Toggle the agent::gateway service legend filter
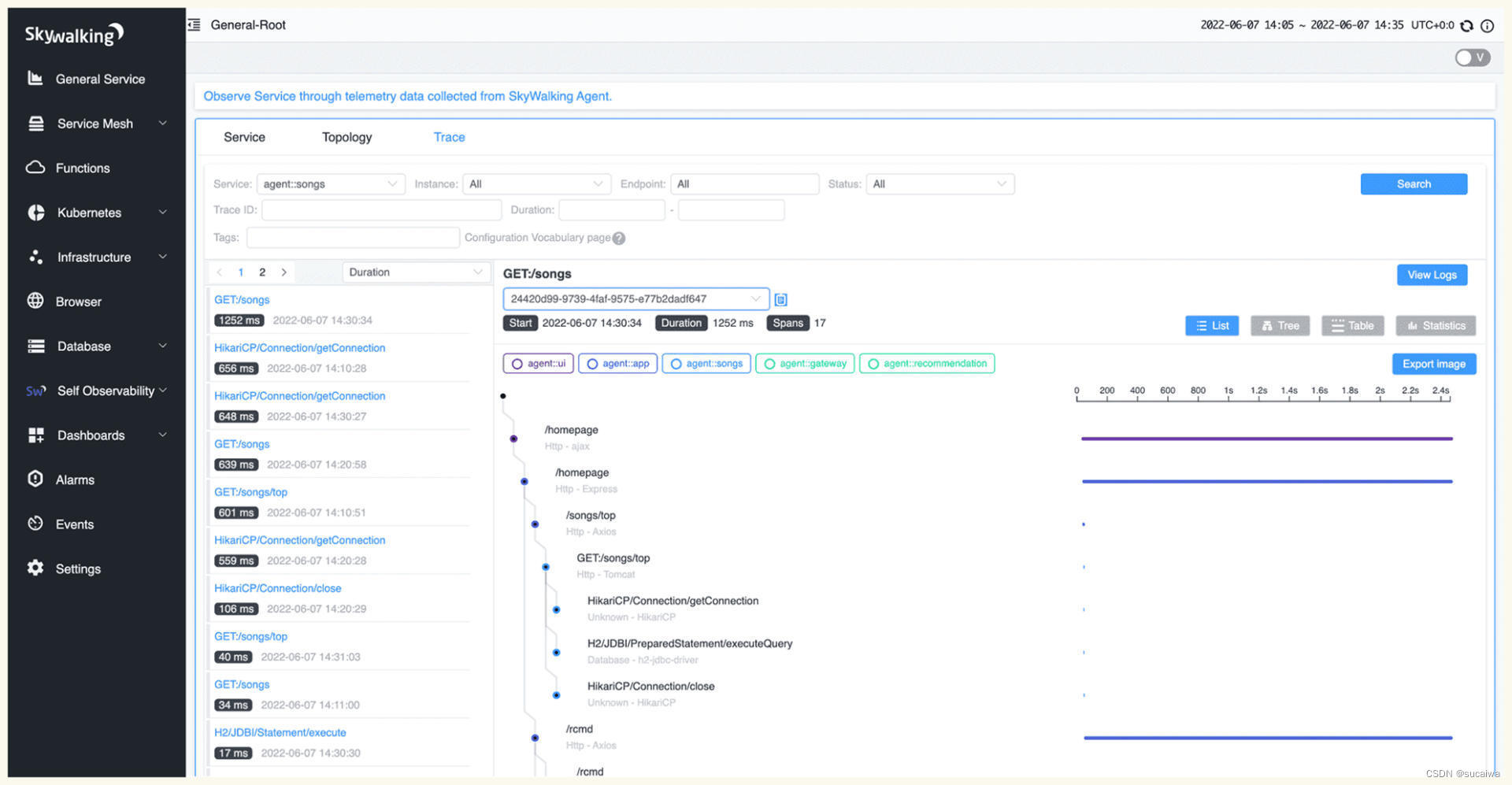The image size is (1512, 785). (x=804, y=364)
